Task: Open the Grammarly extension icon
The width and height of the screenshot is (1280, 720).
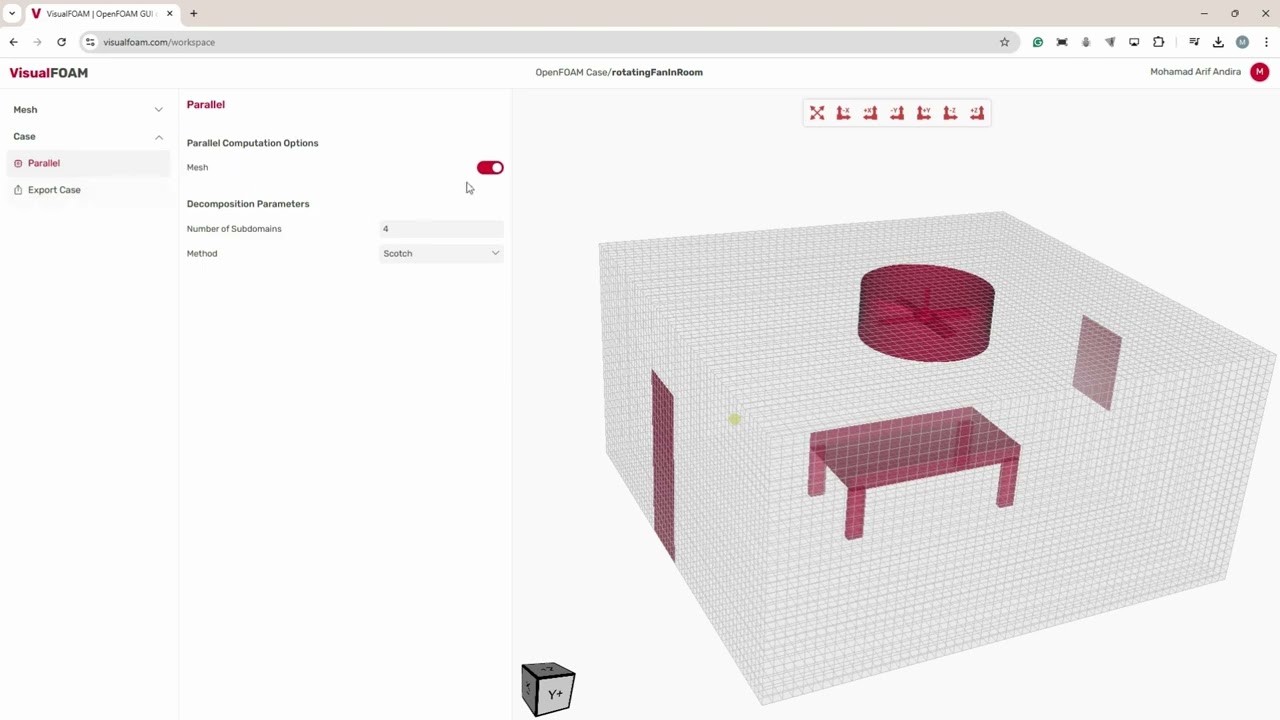Action: click(x=1038, y=42)
